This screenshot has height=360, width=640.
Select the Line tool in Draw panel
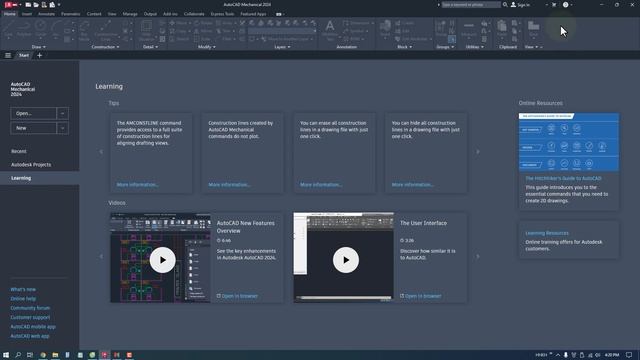tap(9, 29)
